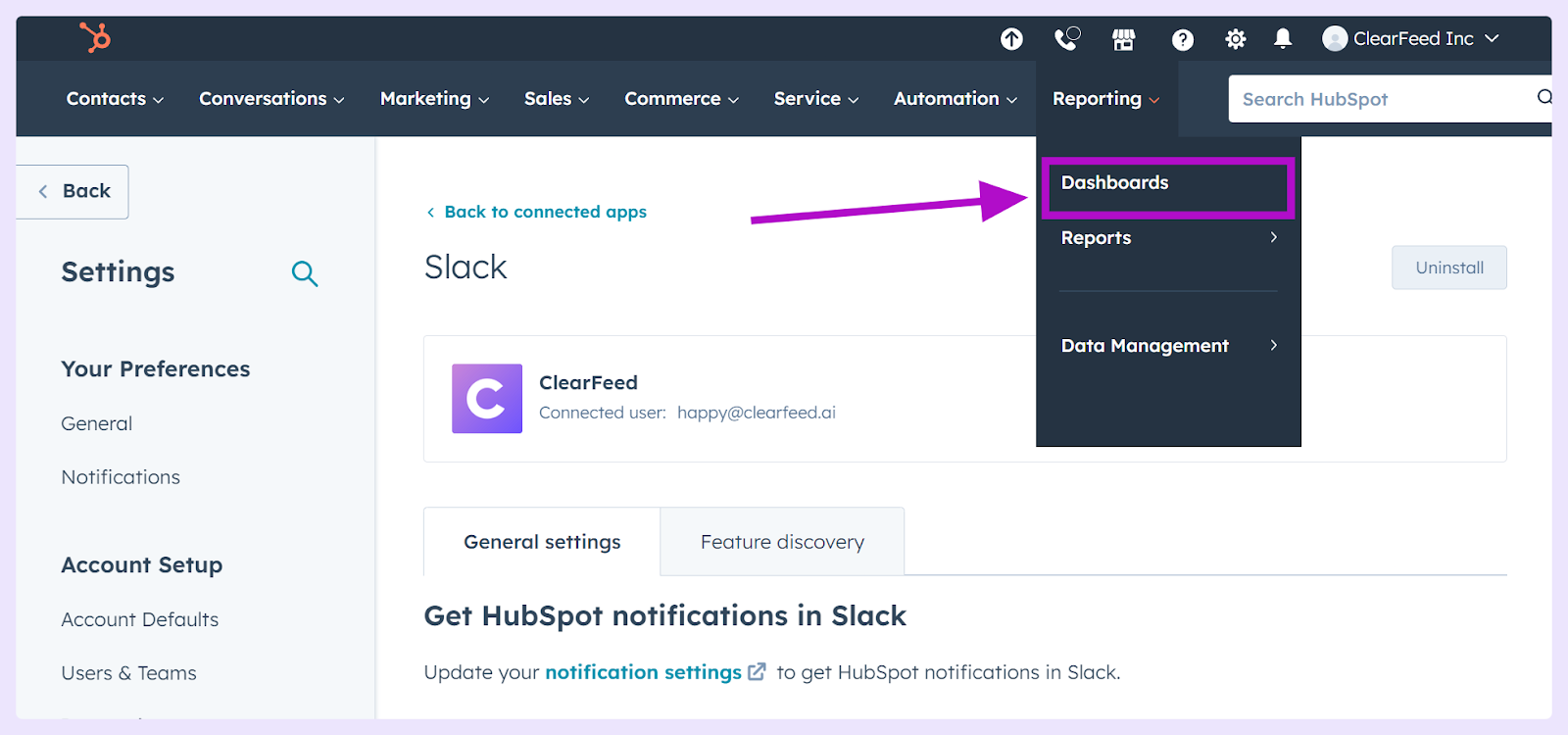The width and height of the screenshot is (1568, 735).
Task: Click the HubSpot sprocket logo
Action: point(95,37)
